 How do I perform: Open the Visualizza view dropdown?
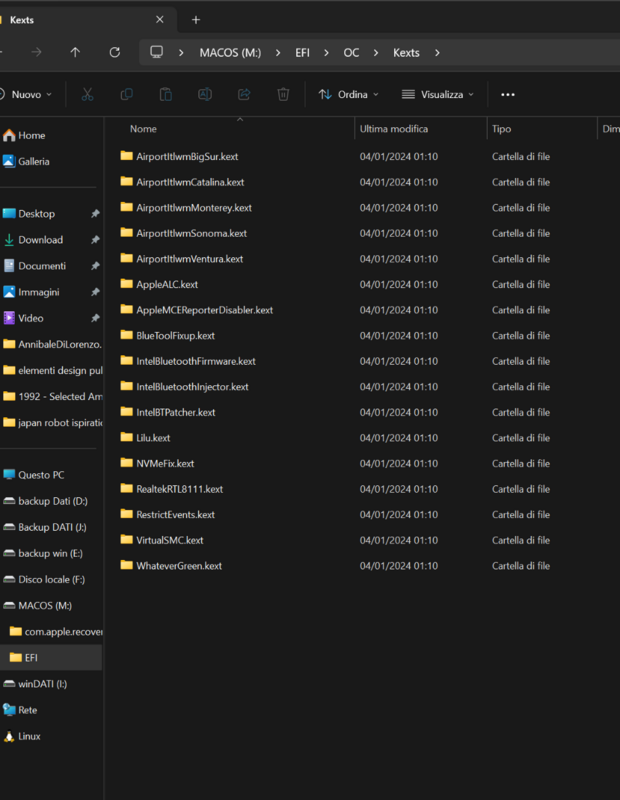pos(438,94)
